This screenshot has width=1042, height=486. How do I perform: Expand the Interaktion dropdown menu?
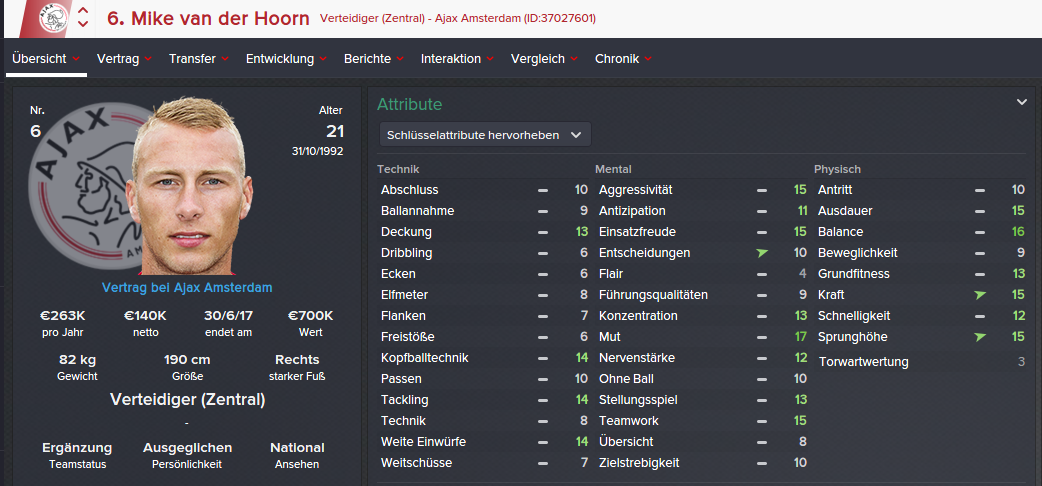[x=457, y=59]
